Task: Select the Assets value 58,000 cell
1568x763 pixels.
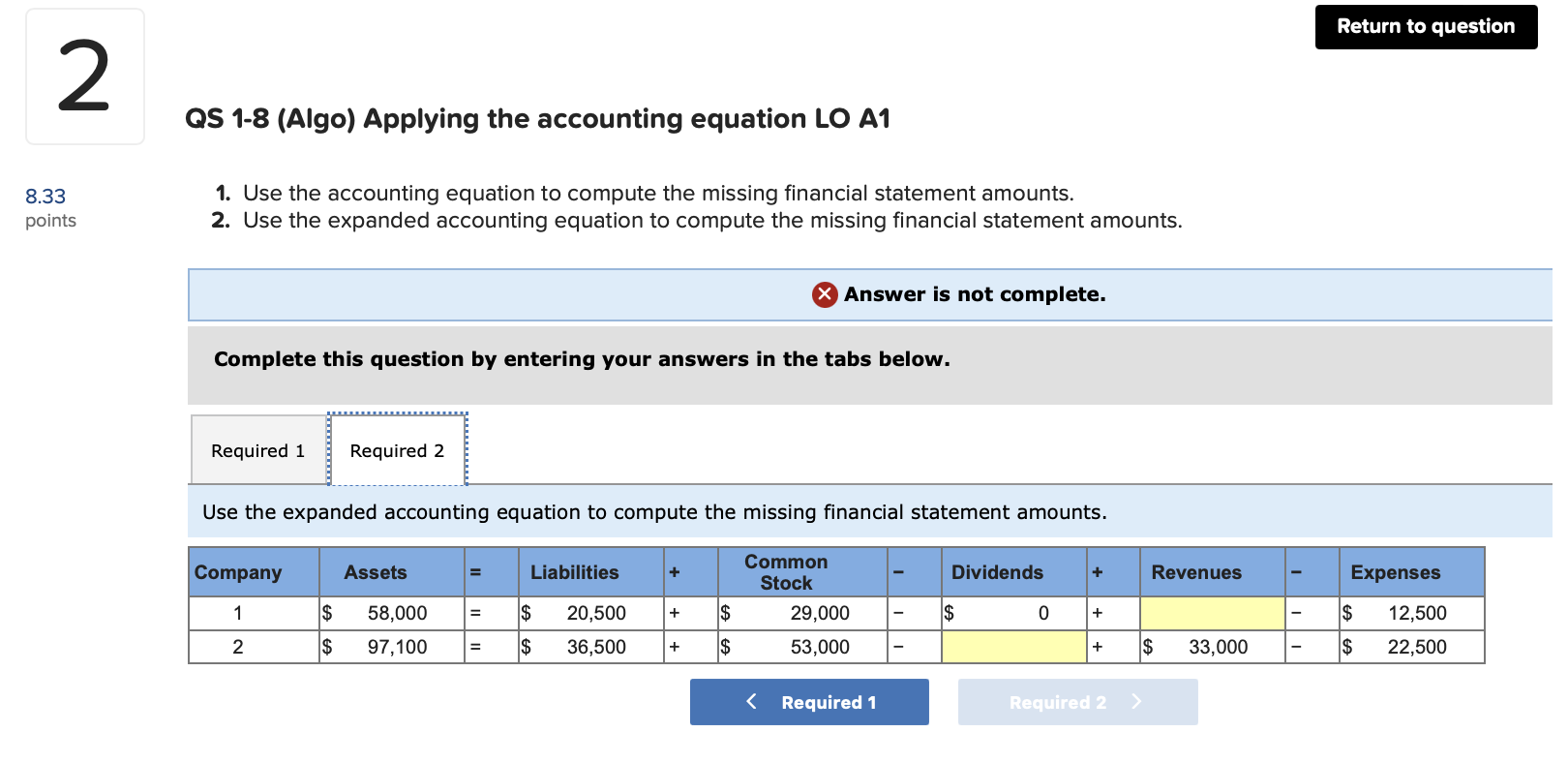Action: coord(391,612)
